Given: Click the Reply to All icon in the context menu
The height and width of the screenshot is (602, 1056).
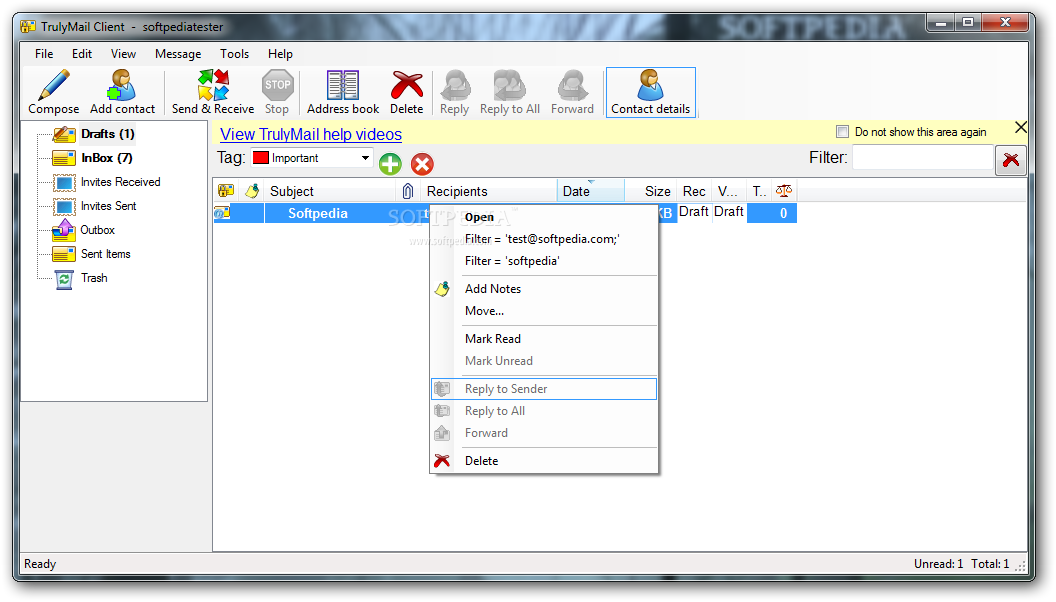Looking at the screenshot, I should tap(442, 411).
